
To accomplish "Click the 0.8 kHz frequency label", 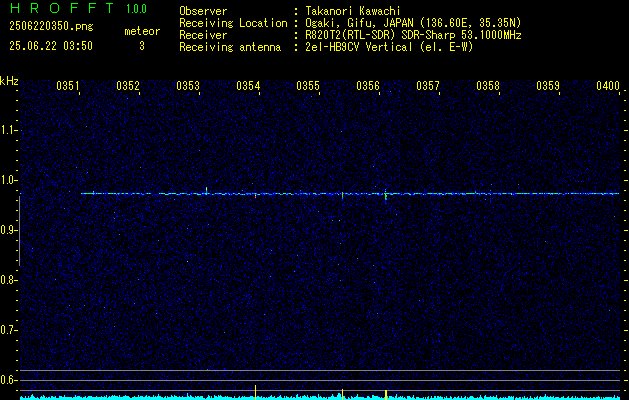I will click(9, 280).
